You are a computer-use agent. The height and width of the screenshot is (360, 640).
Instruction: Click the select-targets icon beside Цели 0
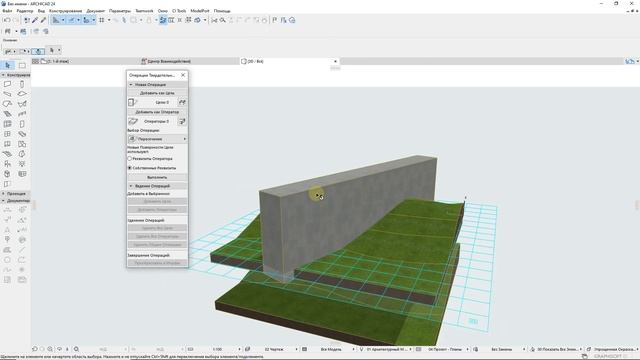[x=182, y=102]
